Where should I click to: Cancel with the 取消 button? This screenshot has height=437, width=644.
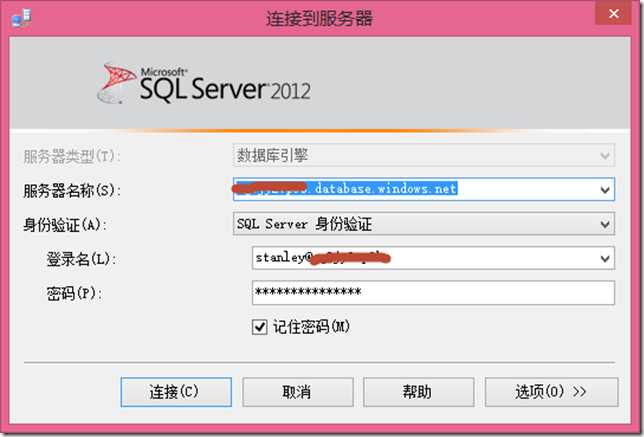point(298,392)
